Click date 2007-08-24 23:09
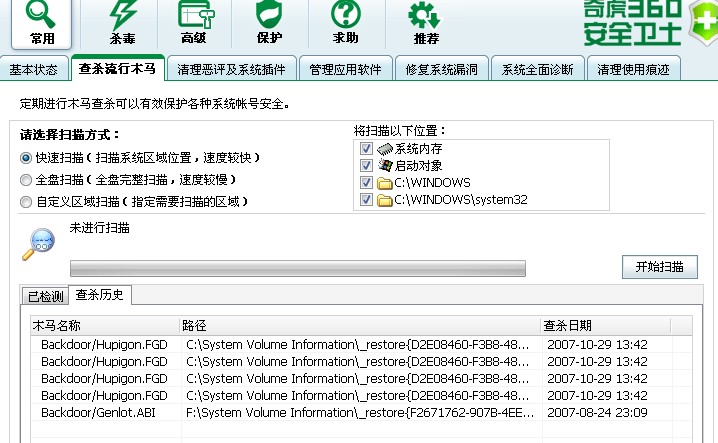 tap(597, 413)
